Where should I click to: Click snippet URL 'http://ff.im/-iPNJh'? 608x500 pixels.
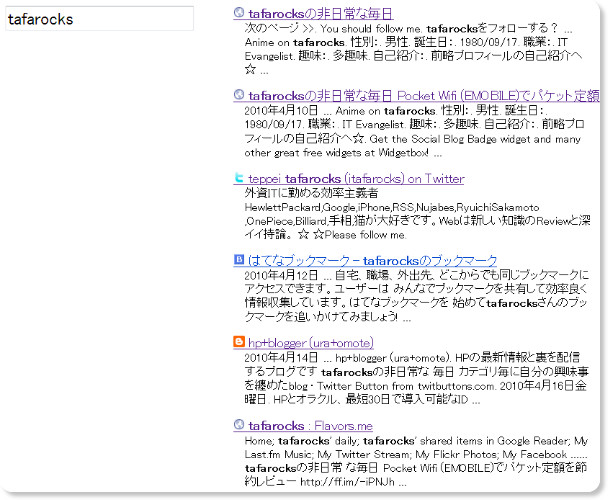pos(347,482)
